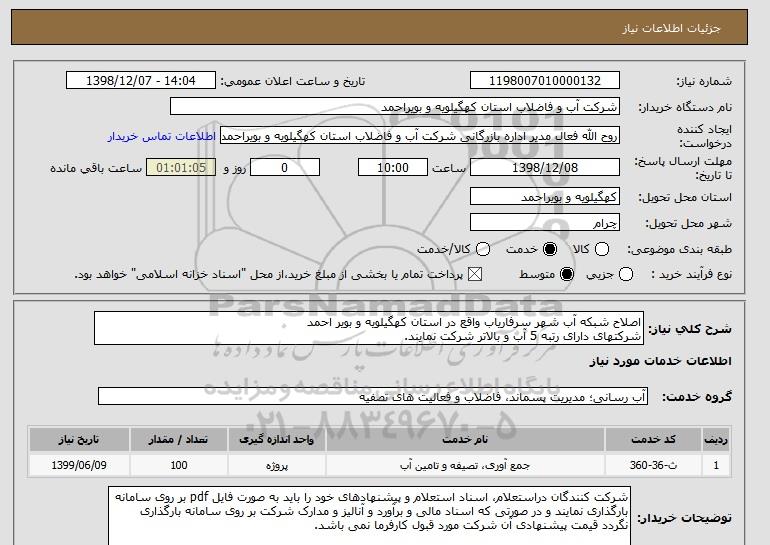Click the شرح کلی نیاز label
The width and height of the screenshot is (770, 545).
tap(690, 328)
